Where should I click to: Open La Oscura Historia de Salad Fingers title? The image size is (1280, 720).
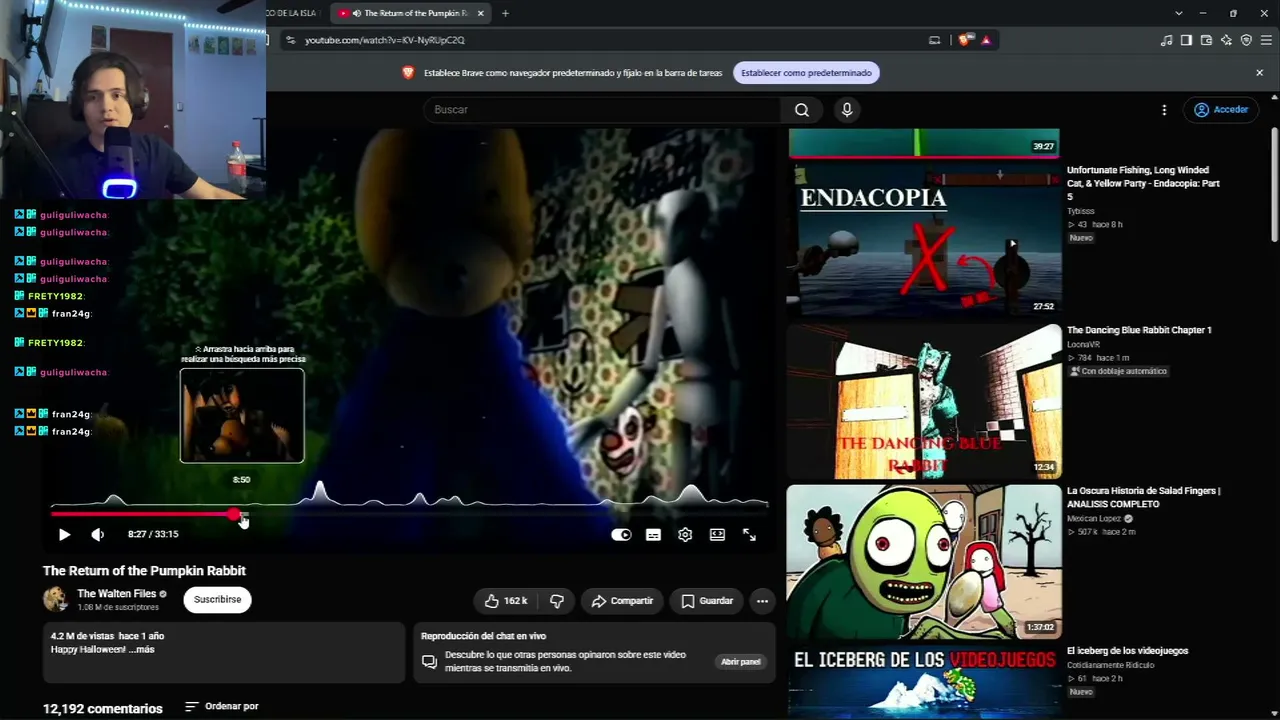click(1143, 497)
